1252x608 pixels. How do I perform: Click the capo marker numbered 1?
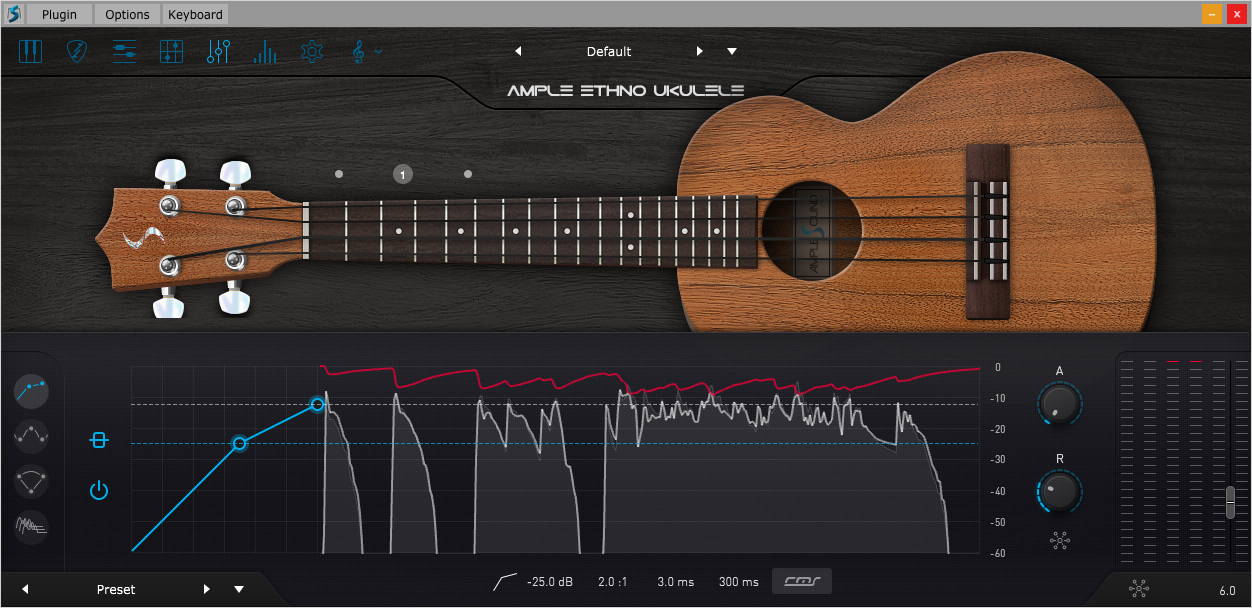[x=403, y=174]
